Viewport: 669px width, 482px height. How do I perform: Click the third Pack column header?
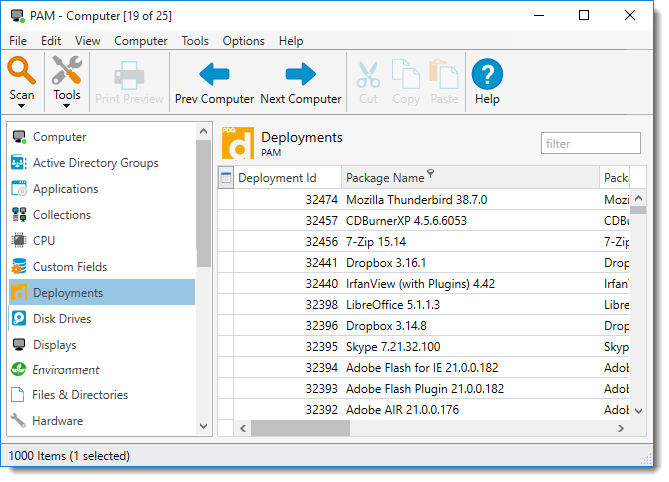pyautogui.click(x=616, y=177)
